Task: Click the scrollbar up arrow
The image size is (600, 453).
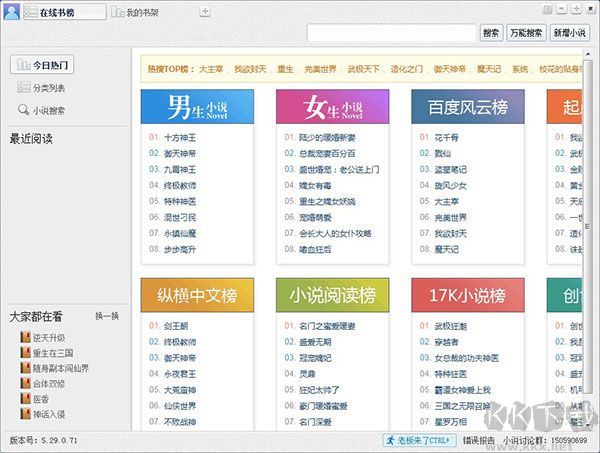Action: 587,54
